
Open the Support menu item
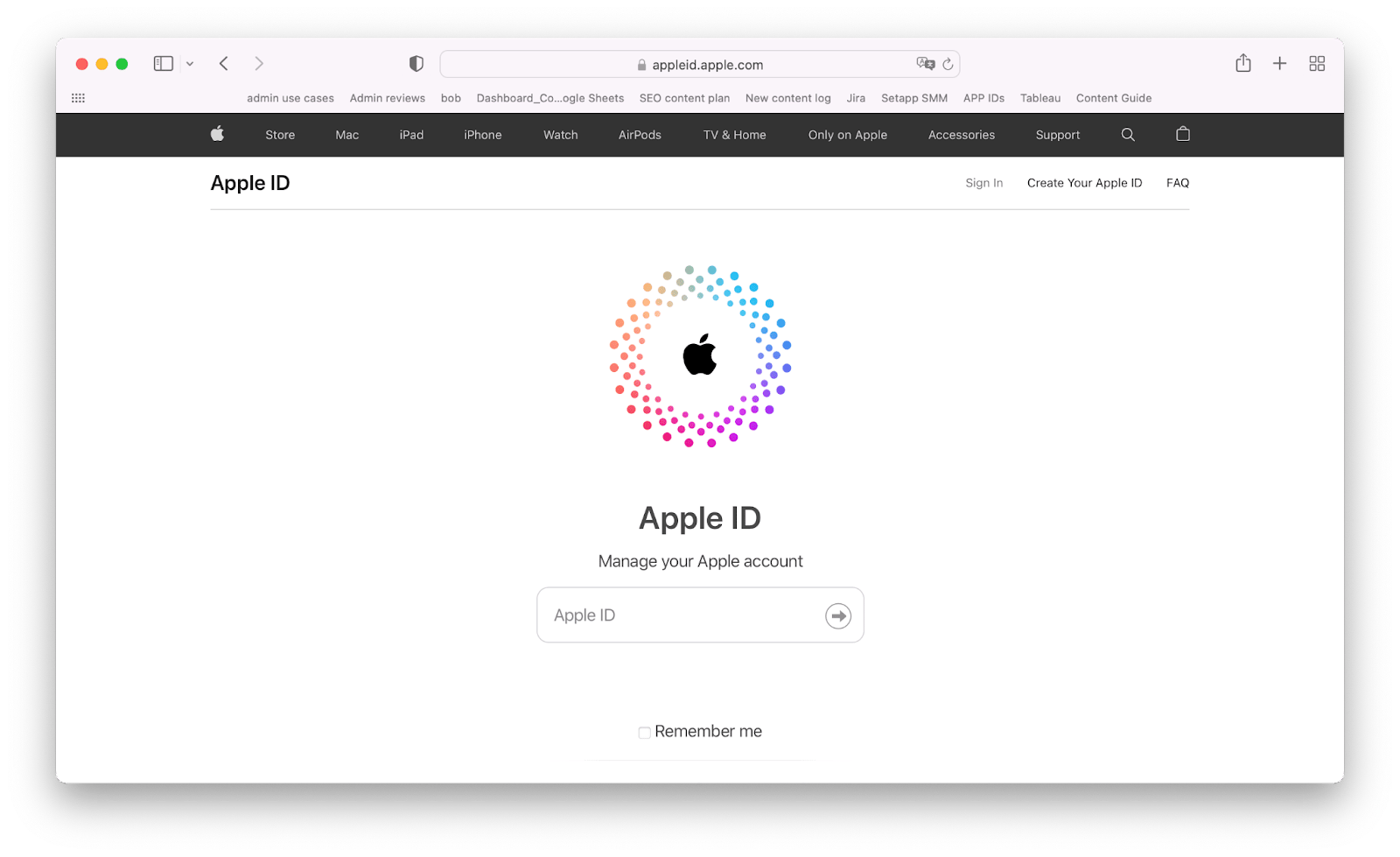point(1058,135)
